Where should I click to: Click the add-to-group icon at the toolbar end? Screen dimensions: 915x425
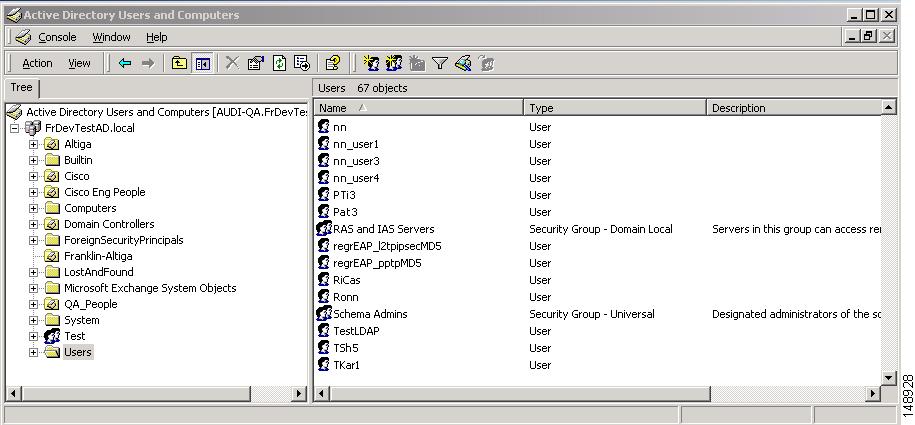pyautogui.click(x=486, y=63)
